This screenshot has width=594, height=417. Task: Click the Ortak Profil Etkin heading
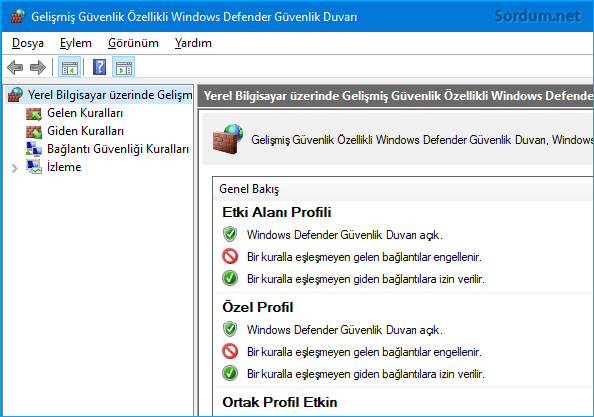(280, 402)
